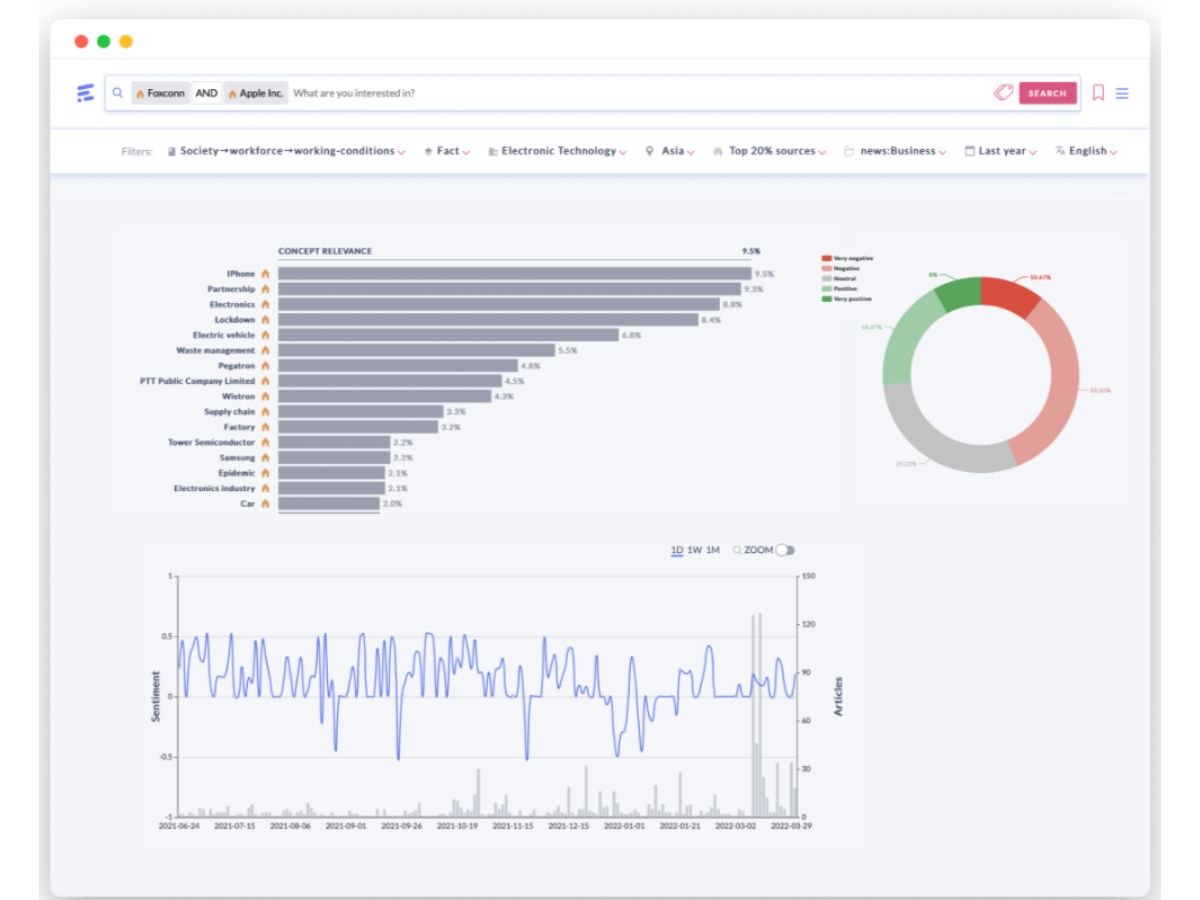The image size is (1200, 900).
Task: Click the flame icon next to Partnership
Action: pyautogui.click(x=265, y=289)
